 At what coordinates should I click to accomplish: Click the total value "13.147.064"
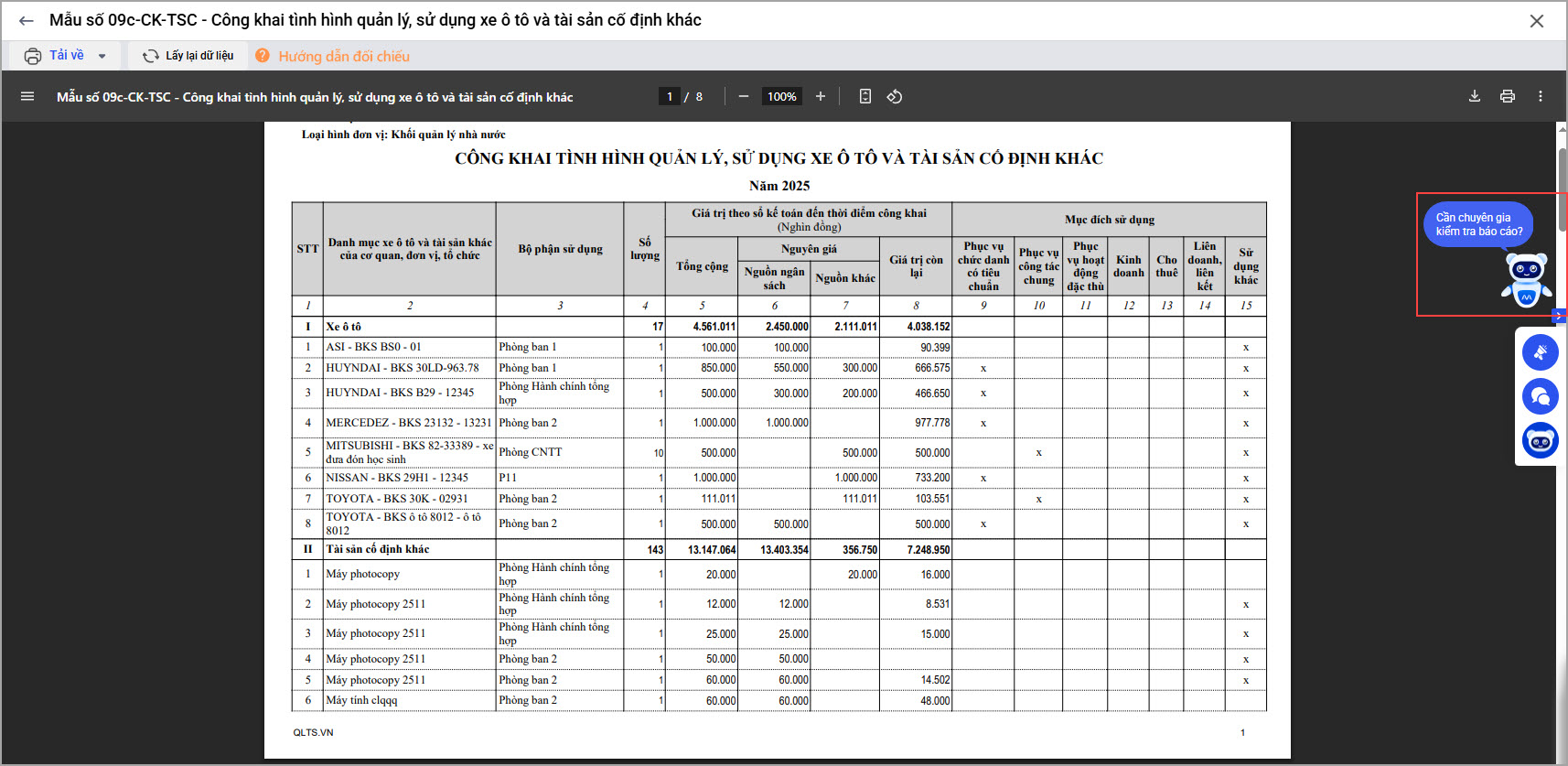point(712,550)
